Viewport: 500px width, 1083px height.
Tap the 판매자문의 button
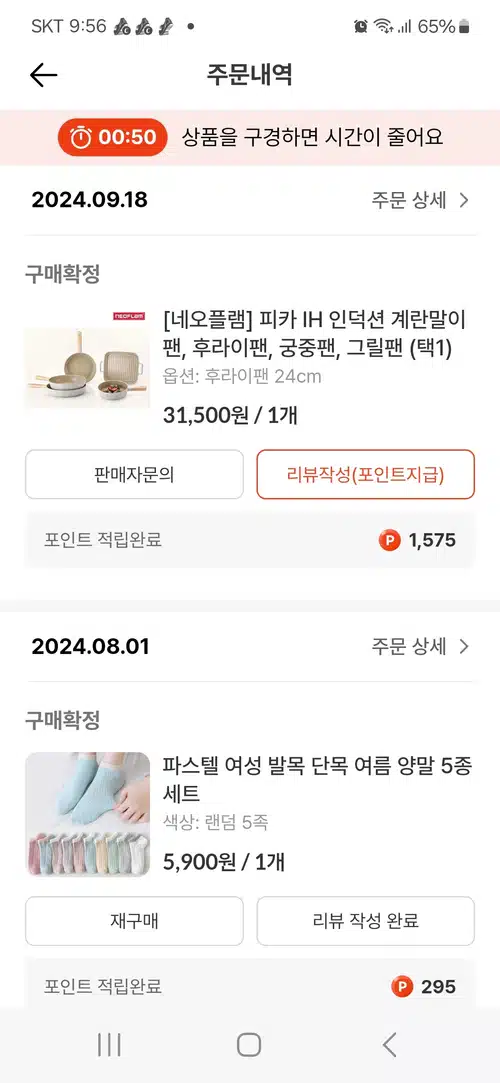point(135,475)
